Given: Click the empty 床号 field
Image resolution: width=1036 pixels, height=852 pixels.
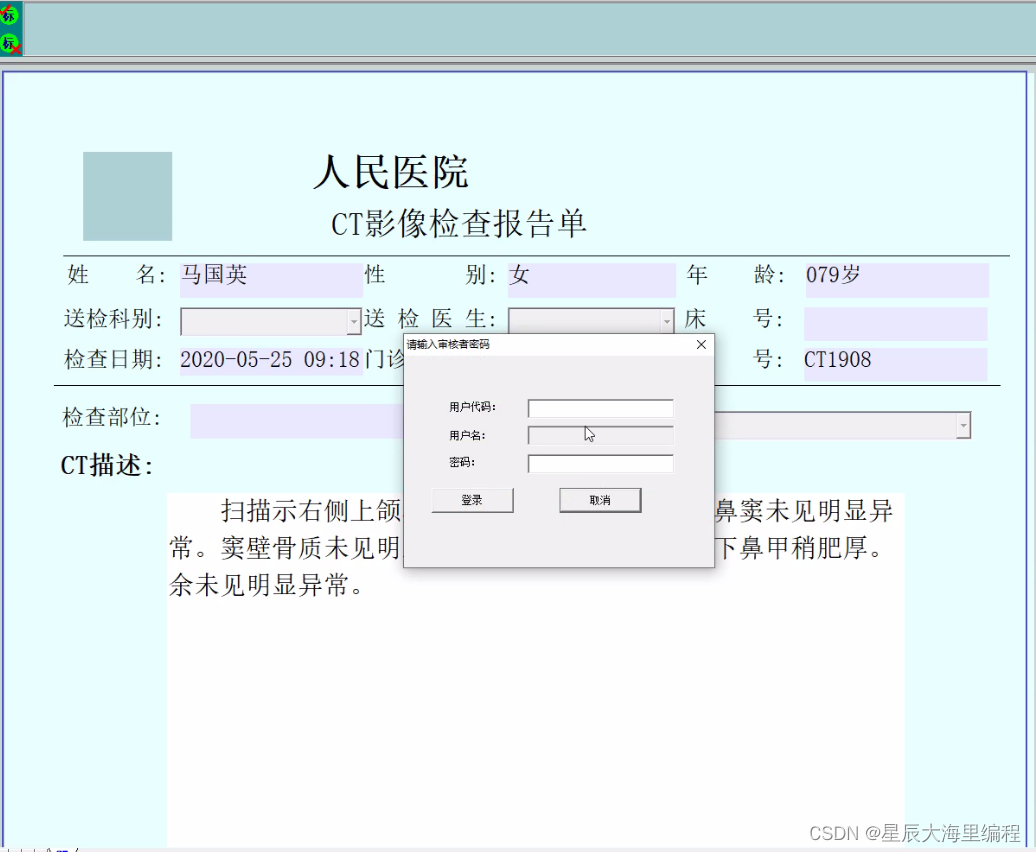Looking at the screenshot, I should [x=895, y=324].
